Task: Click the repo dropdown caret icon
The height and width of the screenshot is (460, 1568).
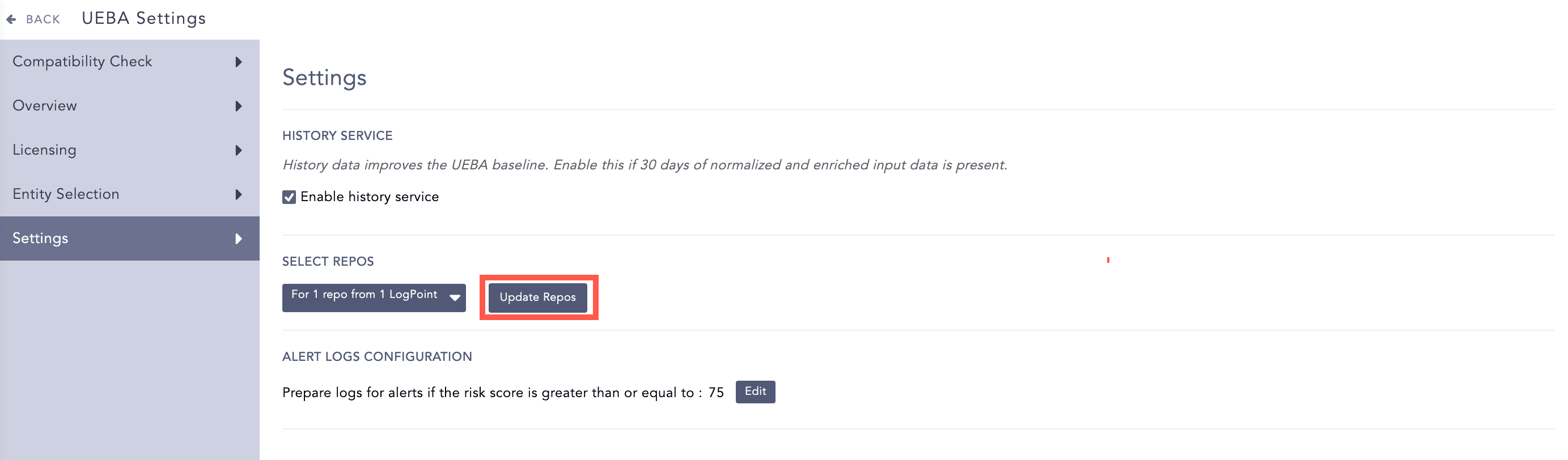Action: (454, 297)
